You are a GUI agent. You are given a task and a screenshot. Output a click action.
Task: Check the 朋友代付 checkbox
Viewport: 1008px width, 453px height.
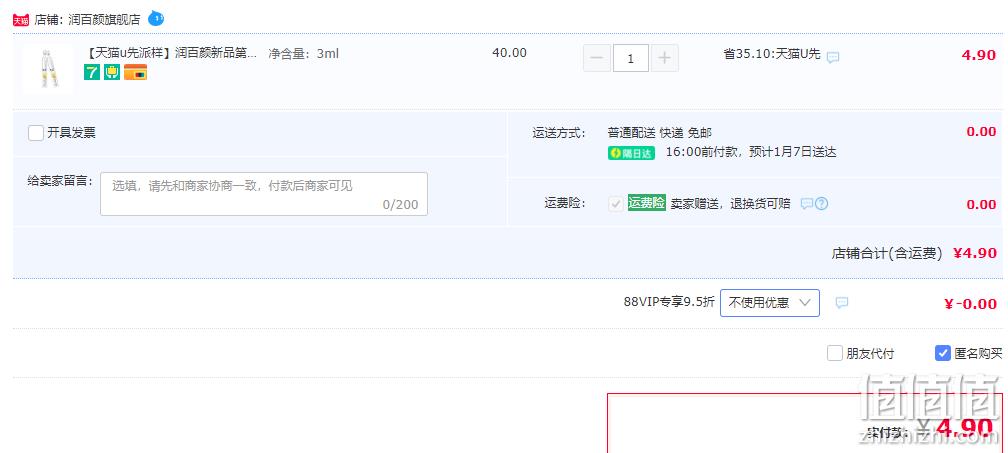coord(834,353)
